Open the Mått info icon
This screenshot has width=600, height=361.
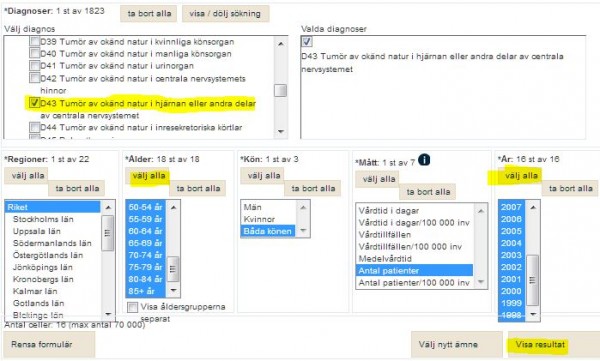[x=424, y=159]
